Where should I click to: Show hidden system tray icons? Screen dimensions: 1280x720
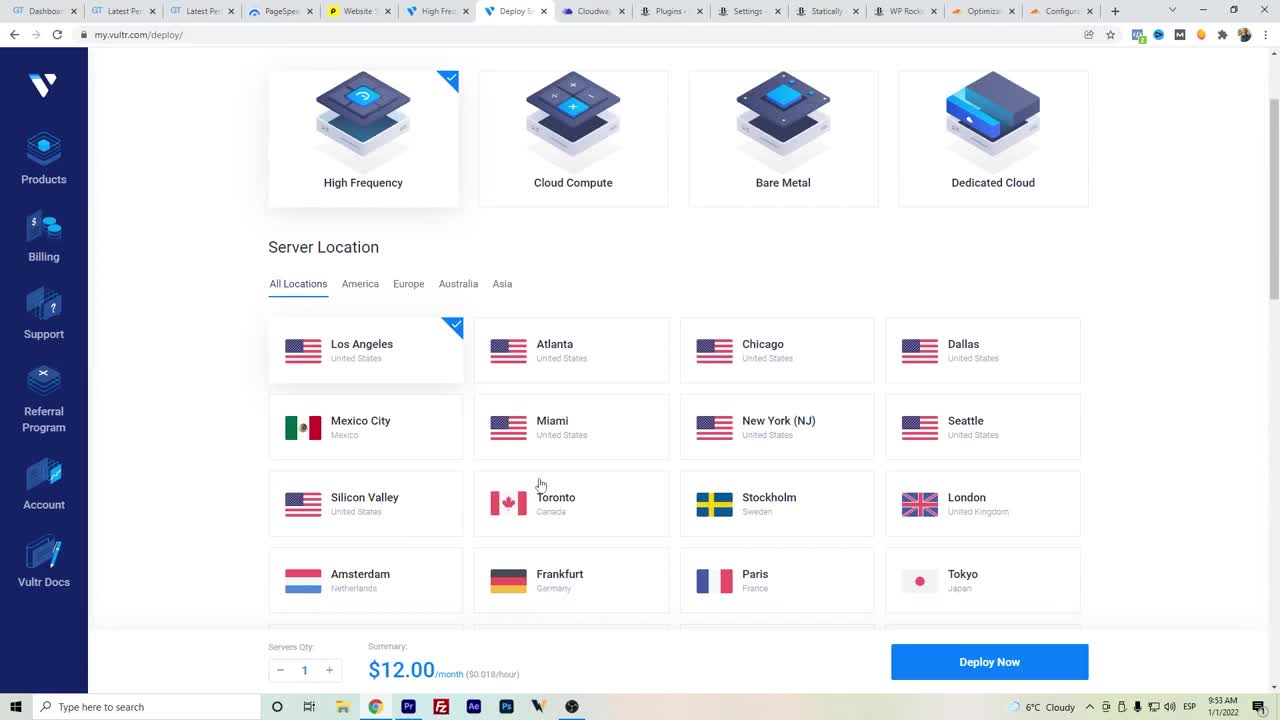pos(1090,707)
